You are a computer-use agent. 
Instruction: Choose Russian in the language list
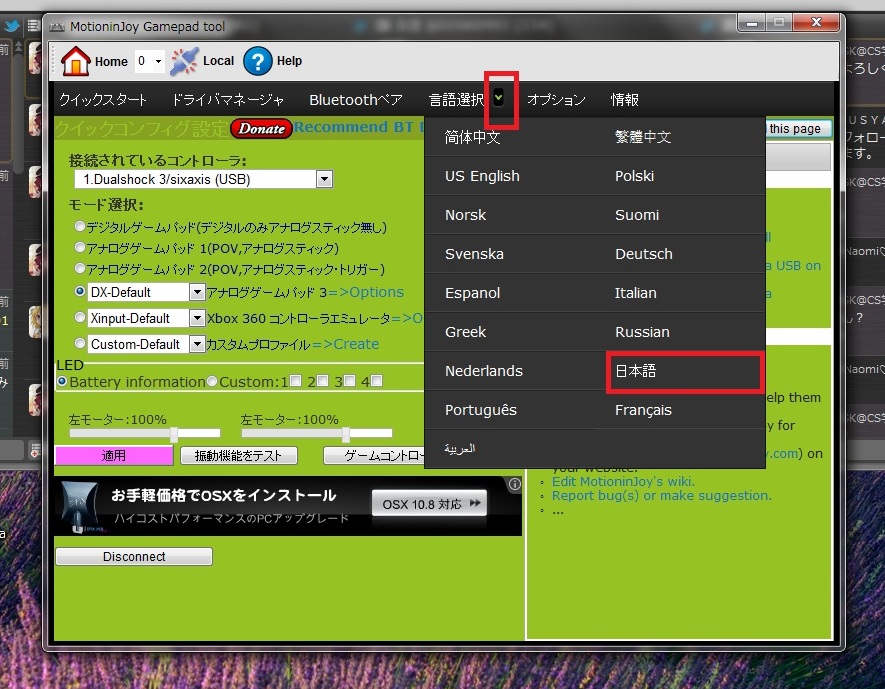click(x=680, y=332)
